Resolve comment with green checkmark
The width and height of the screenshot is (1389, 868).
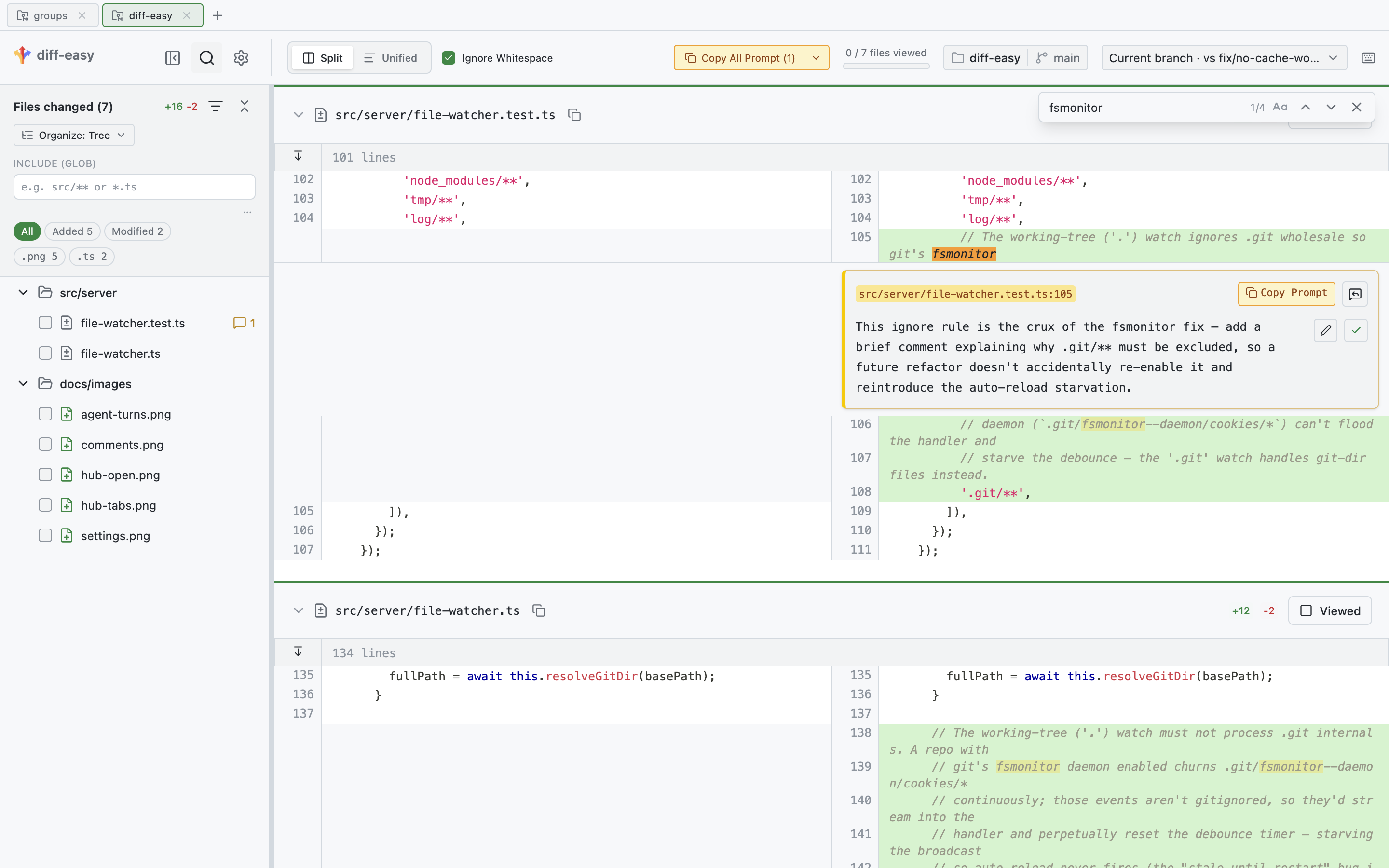point(1356,330)
